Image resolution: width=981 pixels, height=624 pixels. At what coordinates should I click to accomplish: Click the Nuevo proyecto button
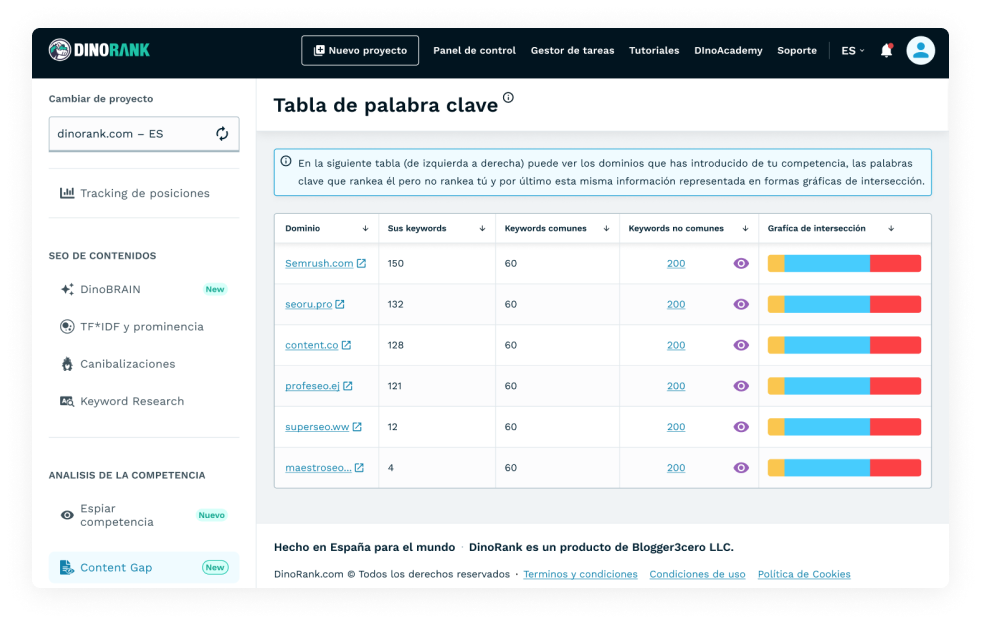[360, 51]
